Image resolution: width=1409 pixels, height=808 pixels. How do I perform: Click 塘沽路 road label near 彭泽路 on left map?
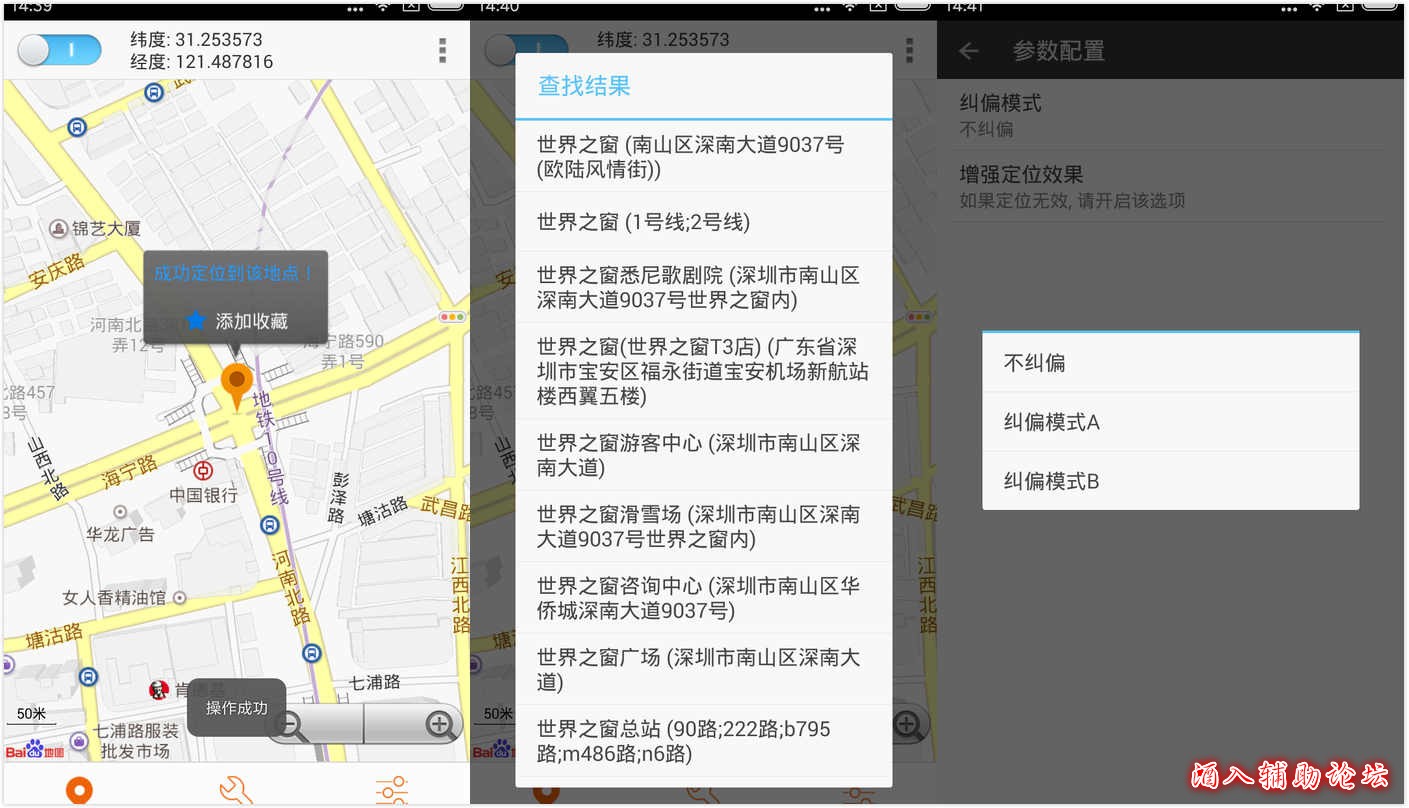coord(382,510)
